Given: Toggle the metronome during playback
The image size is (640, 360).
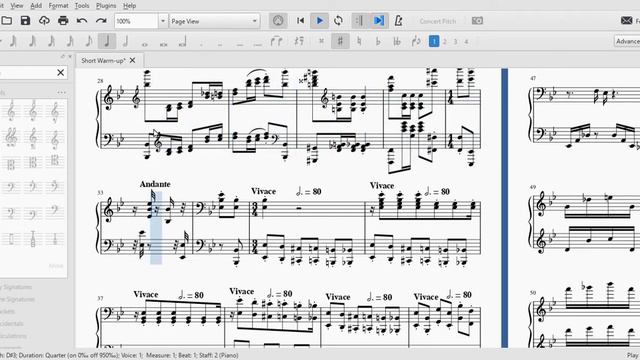Looking at the screenshot, I should click(x=398, y=21).
